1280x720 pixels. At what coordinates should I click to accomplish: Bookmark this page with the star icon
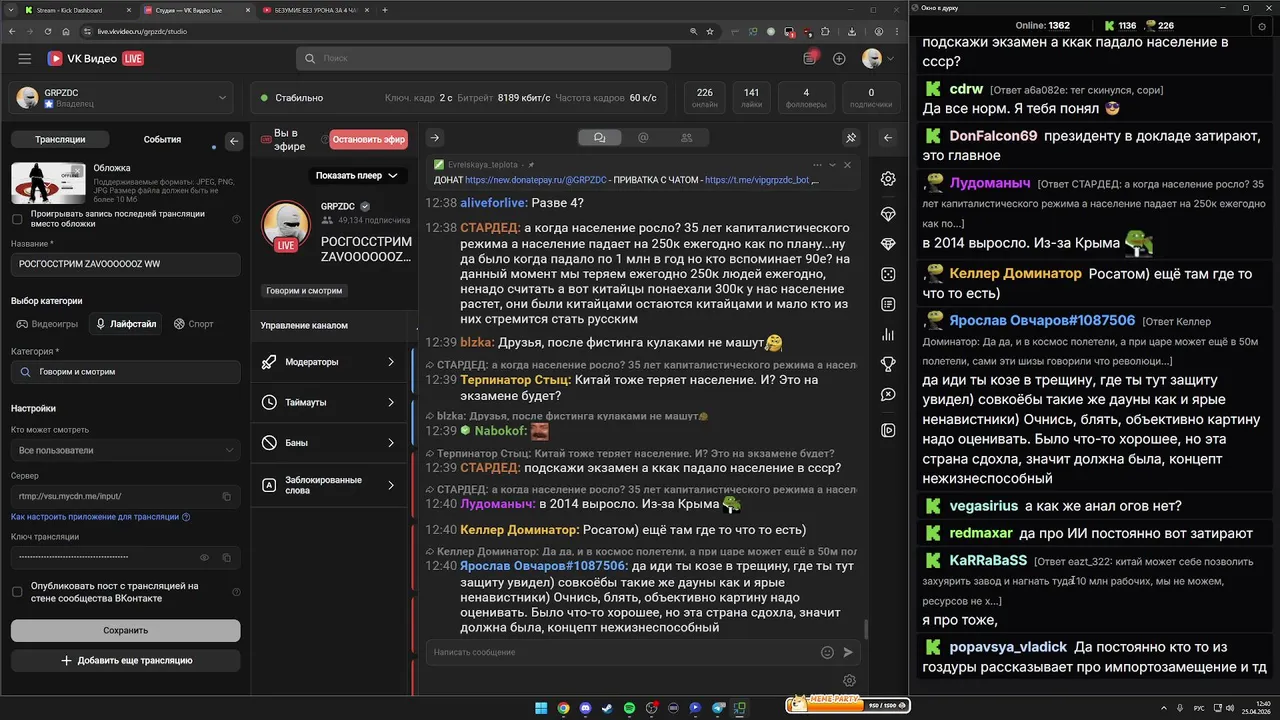(x=710, y=31)
